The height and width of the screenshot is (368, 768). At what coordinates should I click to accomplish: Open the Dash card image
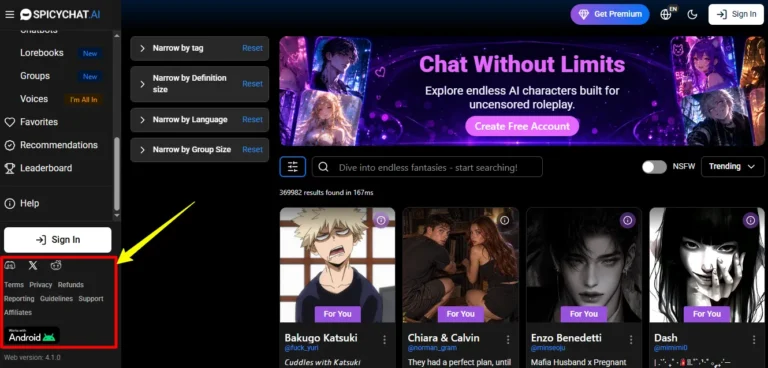(707, 265)
